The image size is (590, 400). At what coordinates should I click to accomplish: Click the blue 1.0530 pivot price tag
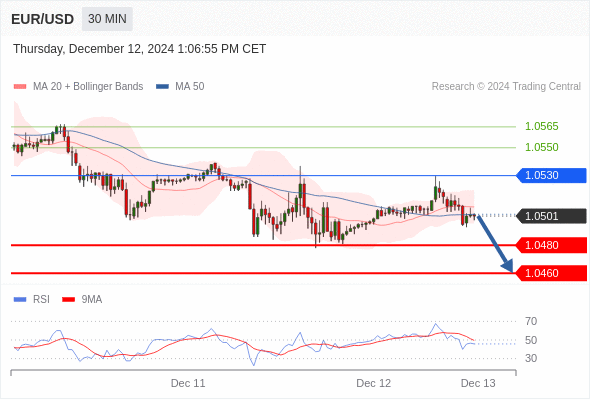pos(552,175)
